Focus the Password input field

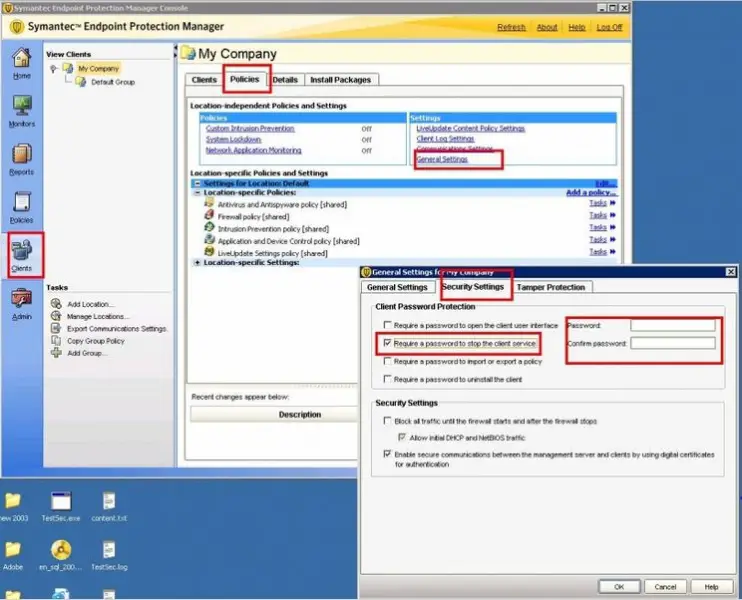673,325
